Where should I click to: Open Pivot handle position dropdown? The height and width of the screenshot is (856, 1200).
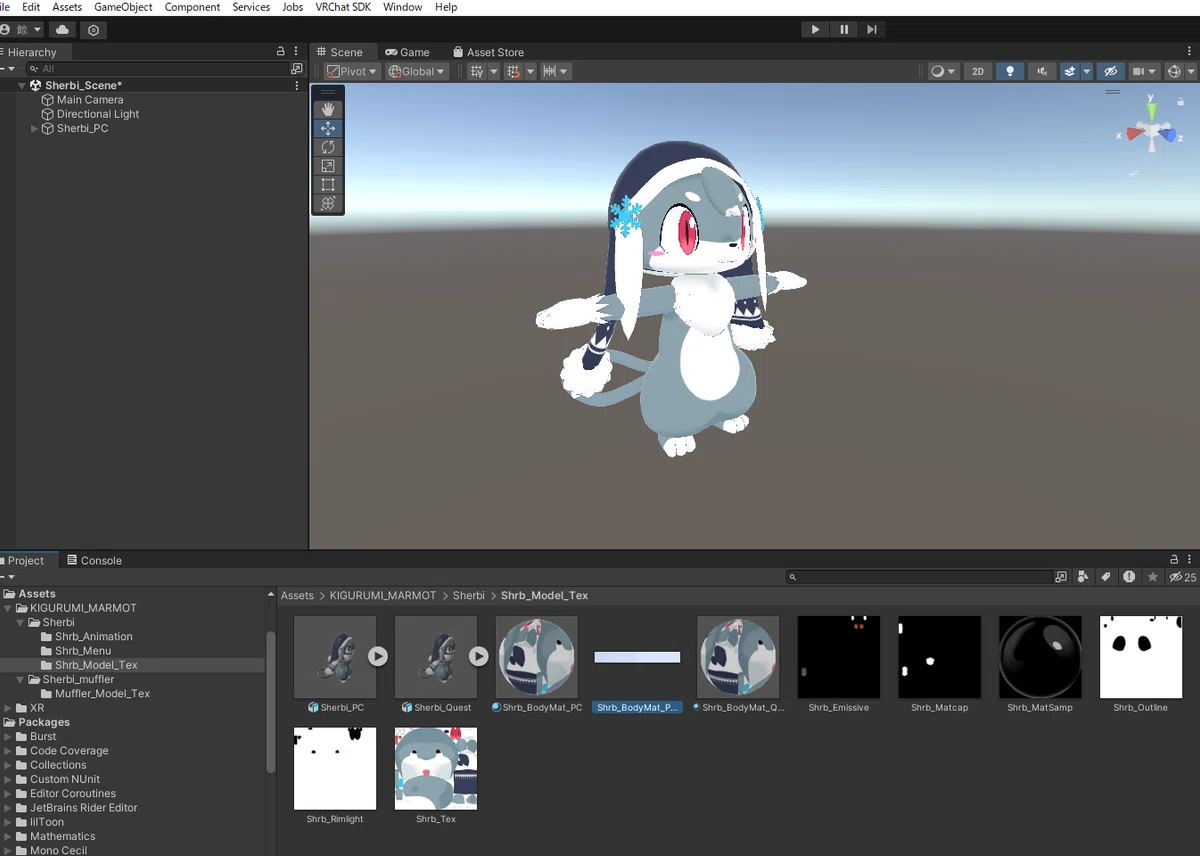pyautogui.click(x=352, y=71)
